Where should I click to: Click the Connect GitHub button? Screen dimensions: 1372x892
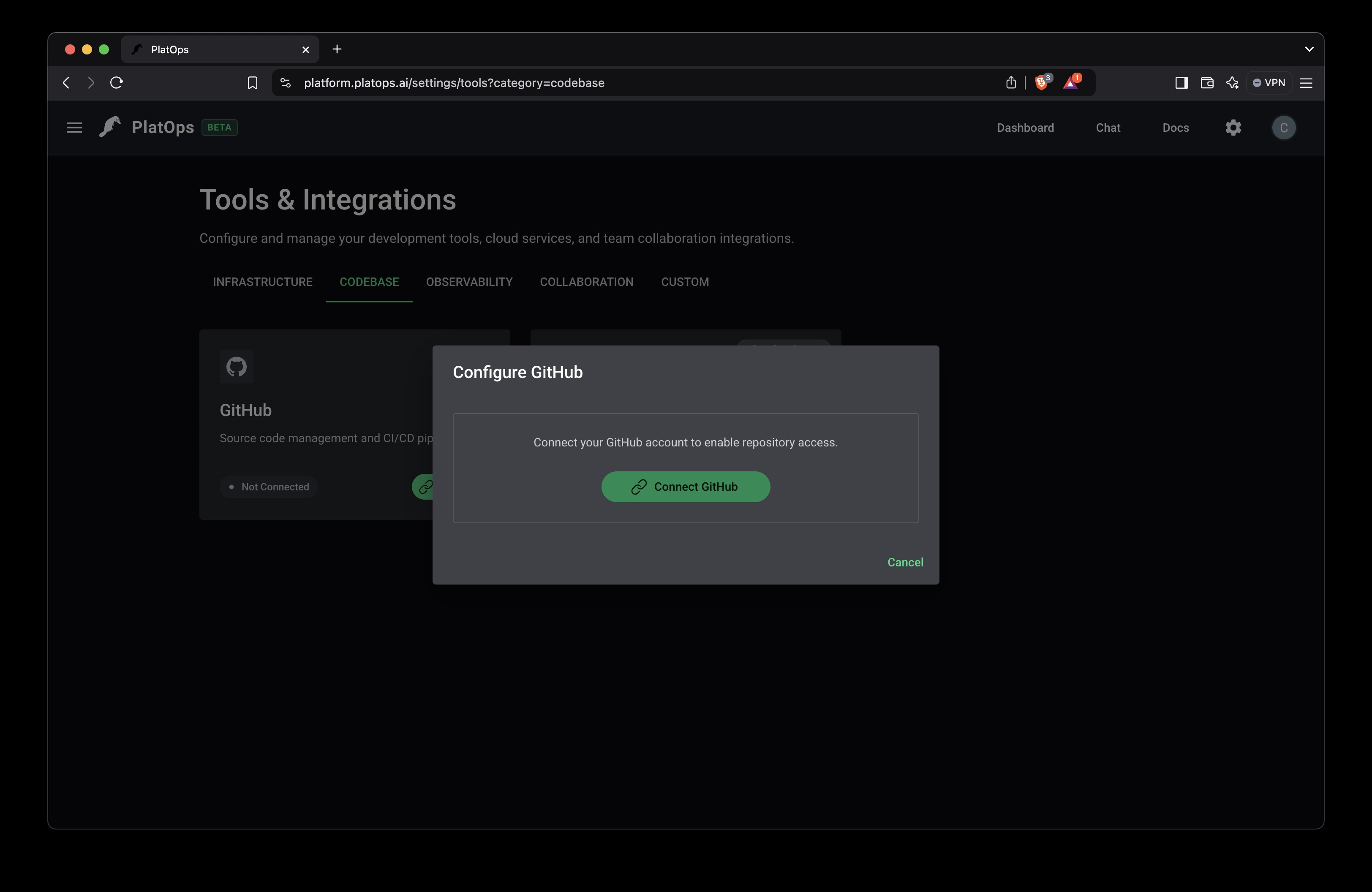click(x=686, y=487)
